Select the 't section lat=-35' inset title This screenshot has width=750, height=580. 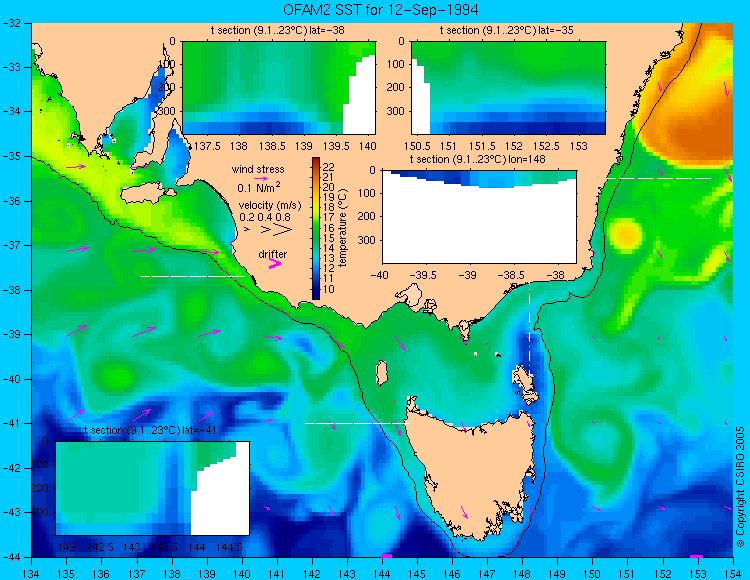pyautogui.click(x=507, y=30)
